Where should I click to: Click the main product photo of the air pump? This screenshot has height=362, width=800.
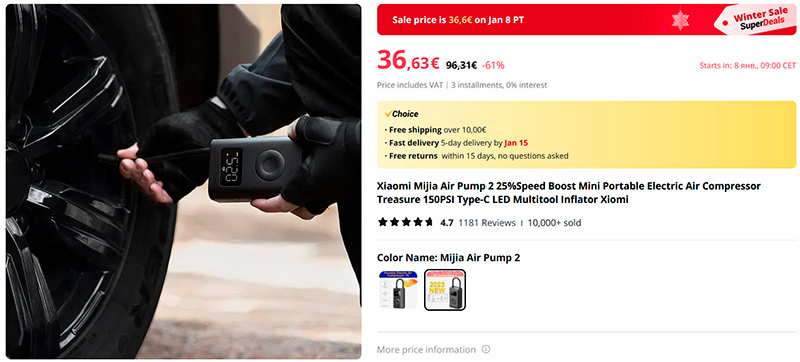183,182
